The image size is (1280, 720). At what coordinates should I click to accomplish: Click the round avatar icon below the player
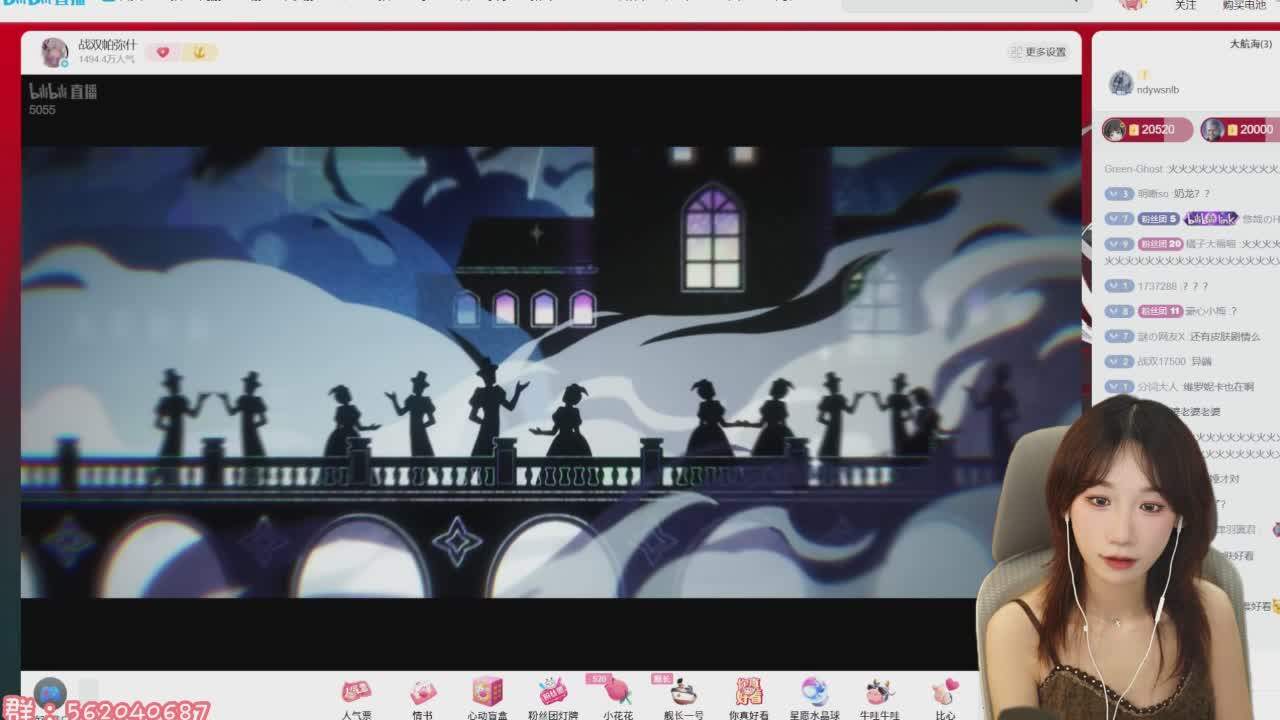click(50, 692)
